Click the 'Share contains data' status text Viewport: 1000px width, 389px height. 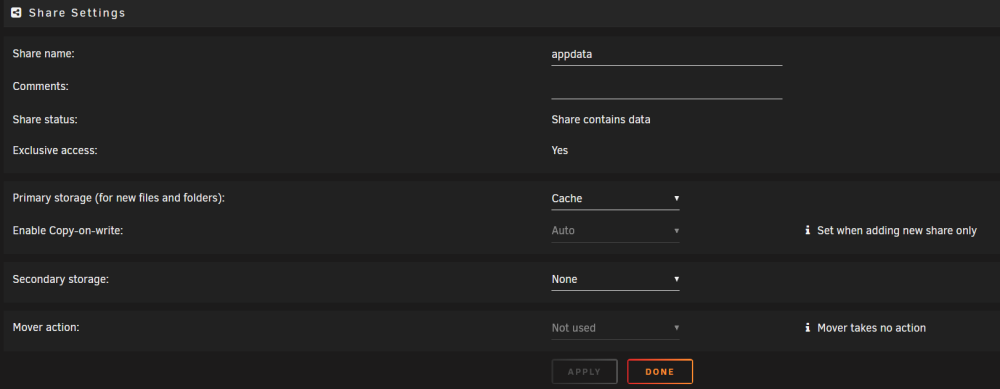click(x=601, y=119)
